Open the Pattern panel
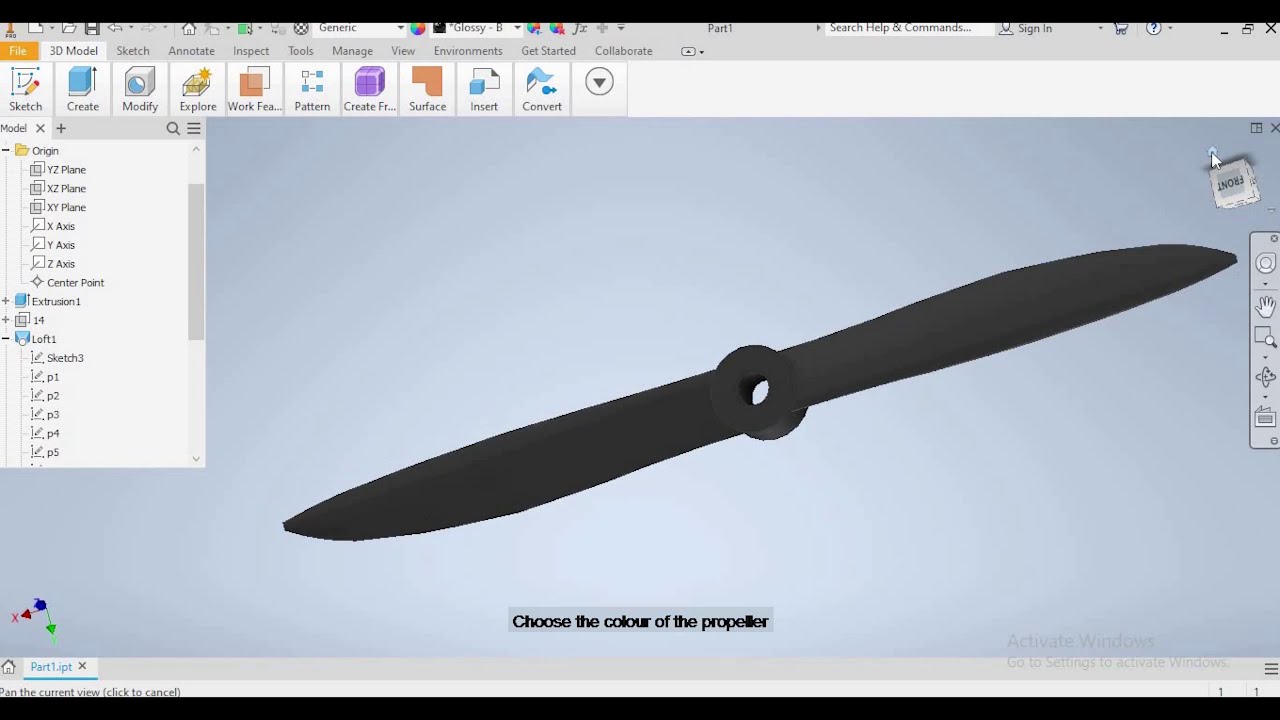 point(312,89)
